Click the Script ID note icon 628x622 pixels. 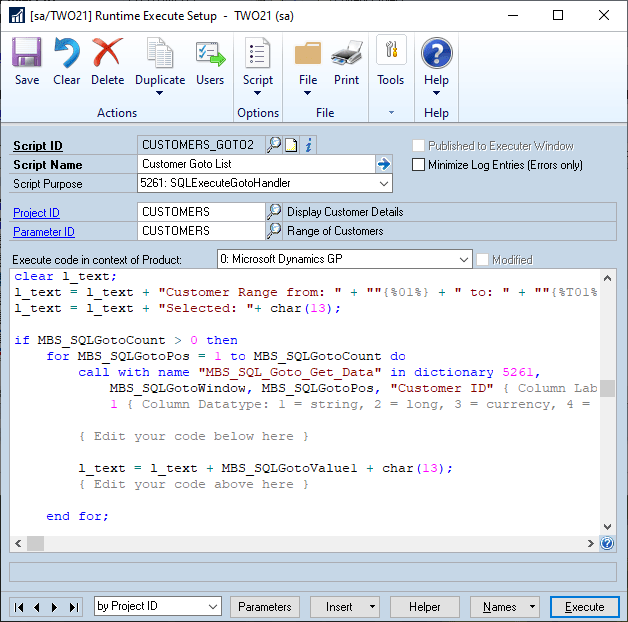pos(291,145)
